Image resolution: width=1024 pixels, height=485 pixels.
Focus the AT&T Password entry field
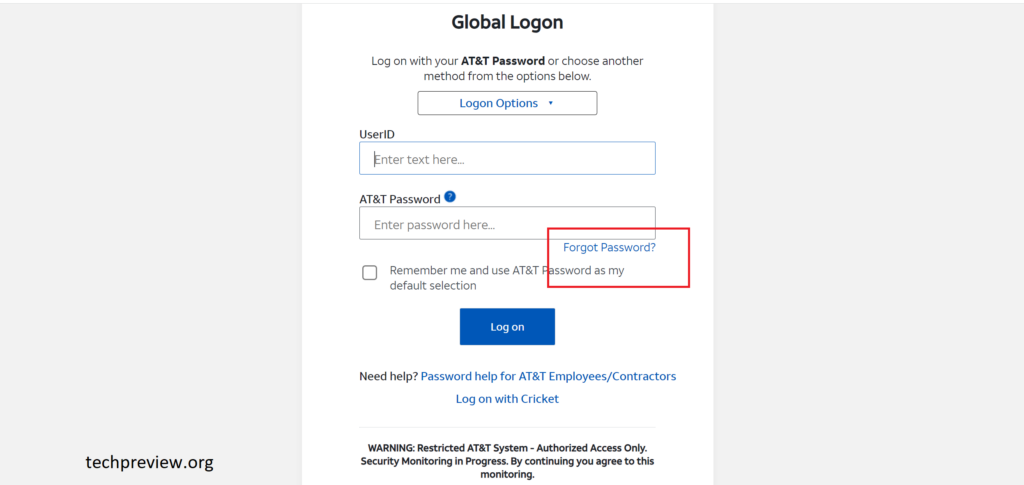[507, 224]
